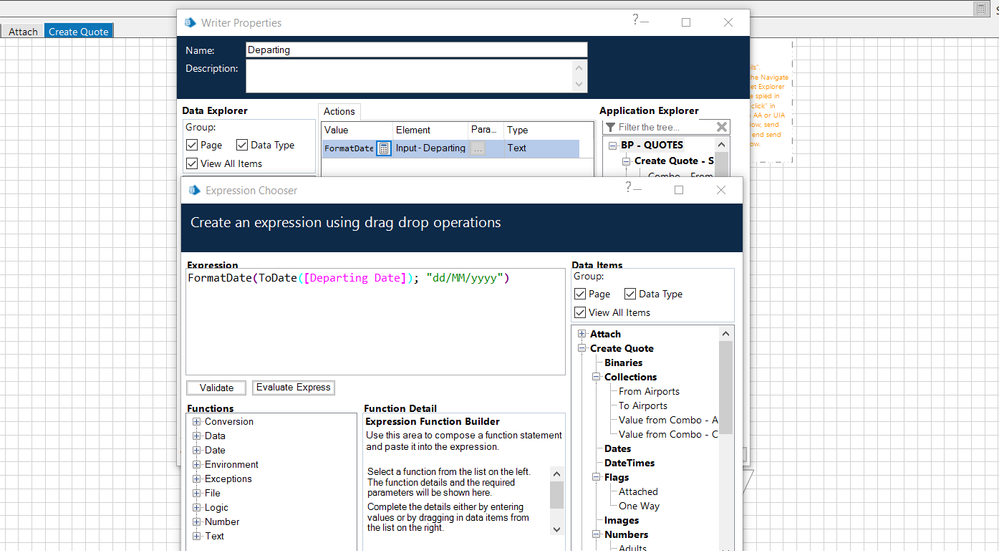
Task: Select the Actions tab in Writer Properties
Action: click(339, 111)
